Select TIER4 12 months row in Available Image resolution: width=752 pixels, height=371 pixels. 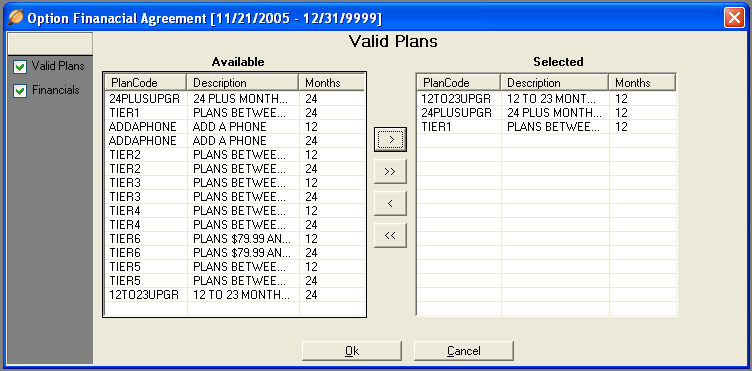coord(235,210)
